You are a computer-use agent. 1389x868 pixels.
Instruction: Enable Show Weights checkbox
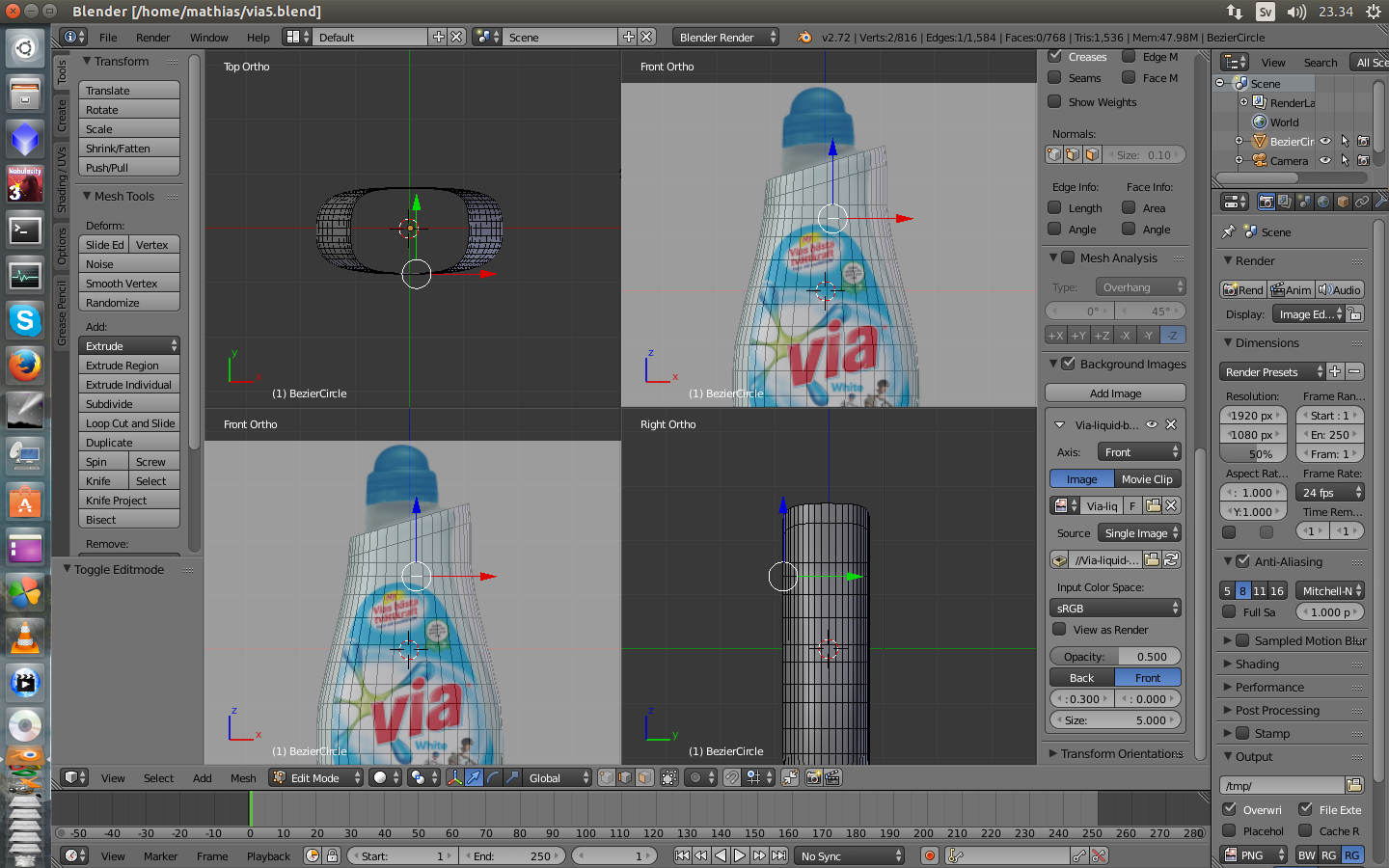tap(1054, 101)
